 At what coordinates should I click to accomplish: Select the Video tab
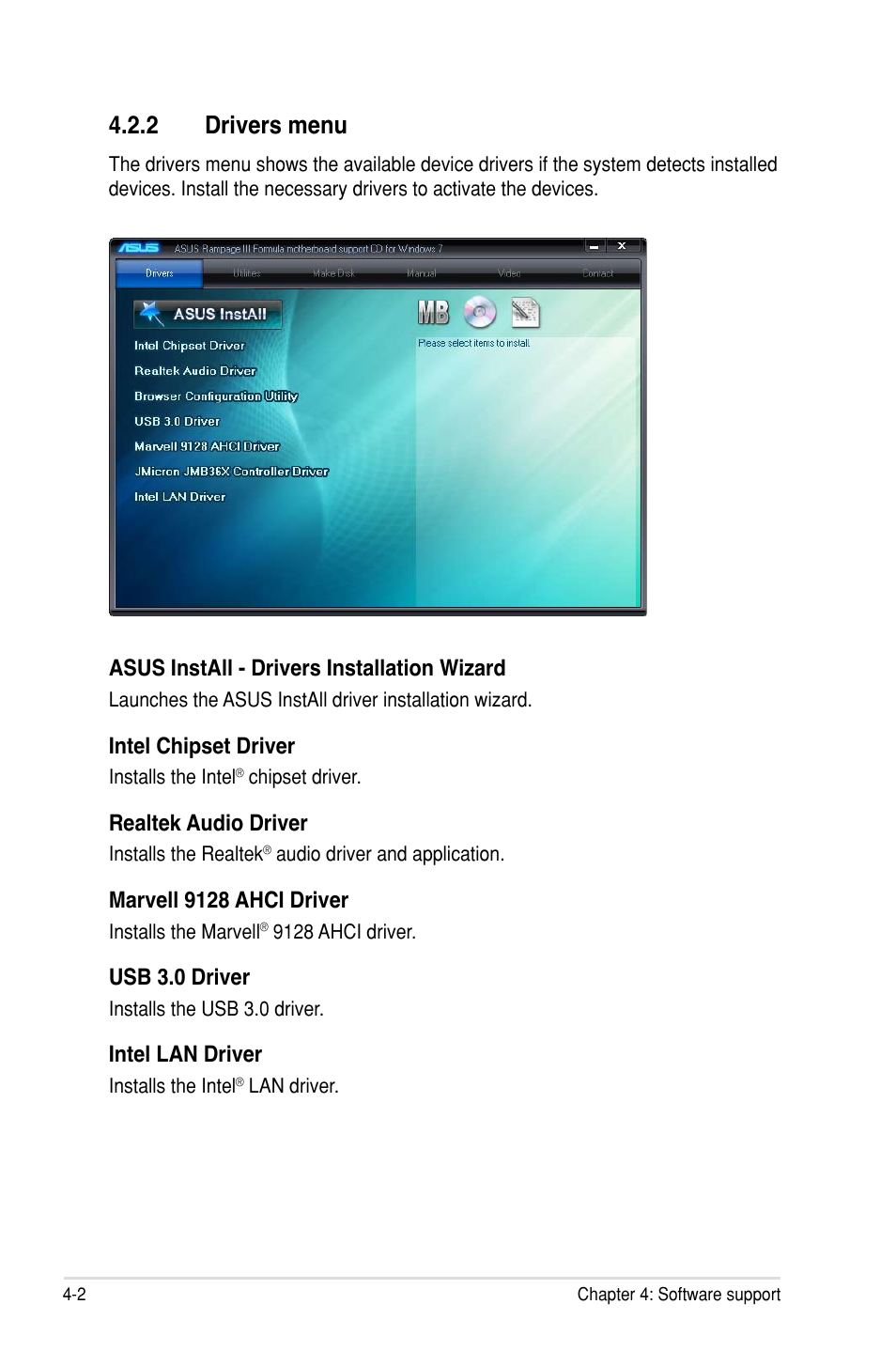[509, 273]
